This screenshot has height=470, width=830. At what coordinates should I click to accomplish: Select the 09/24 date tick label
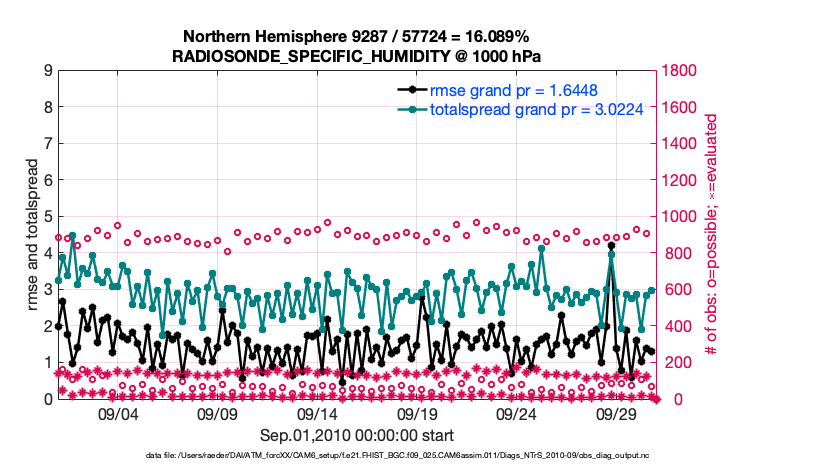pyautogui.click(x=517, y=414)
